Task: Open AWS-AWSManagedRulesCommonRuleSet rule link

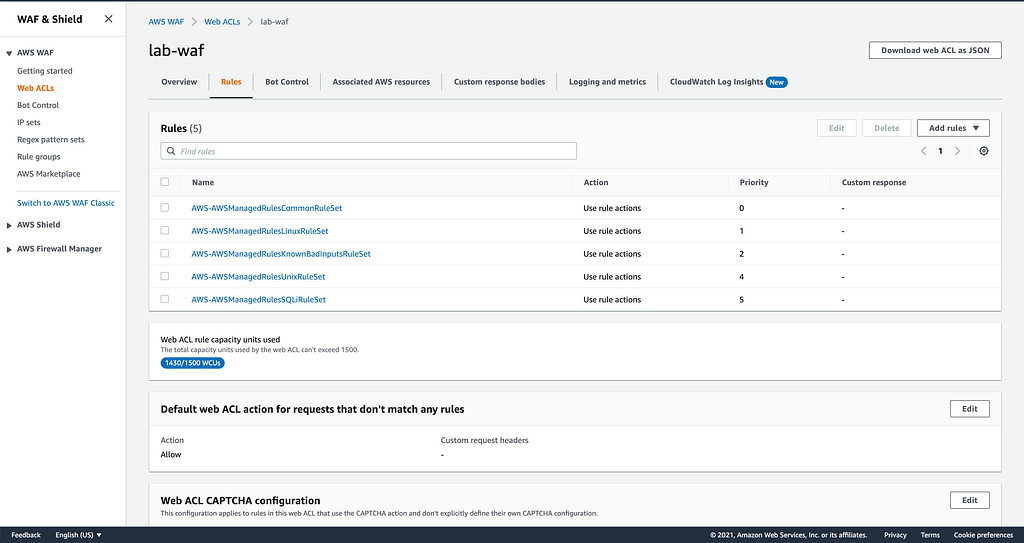Action: coord(266,208)
